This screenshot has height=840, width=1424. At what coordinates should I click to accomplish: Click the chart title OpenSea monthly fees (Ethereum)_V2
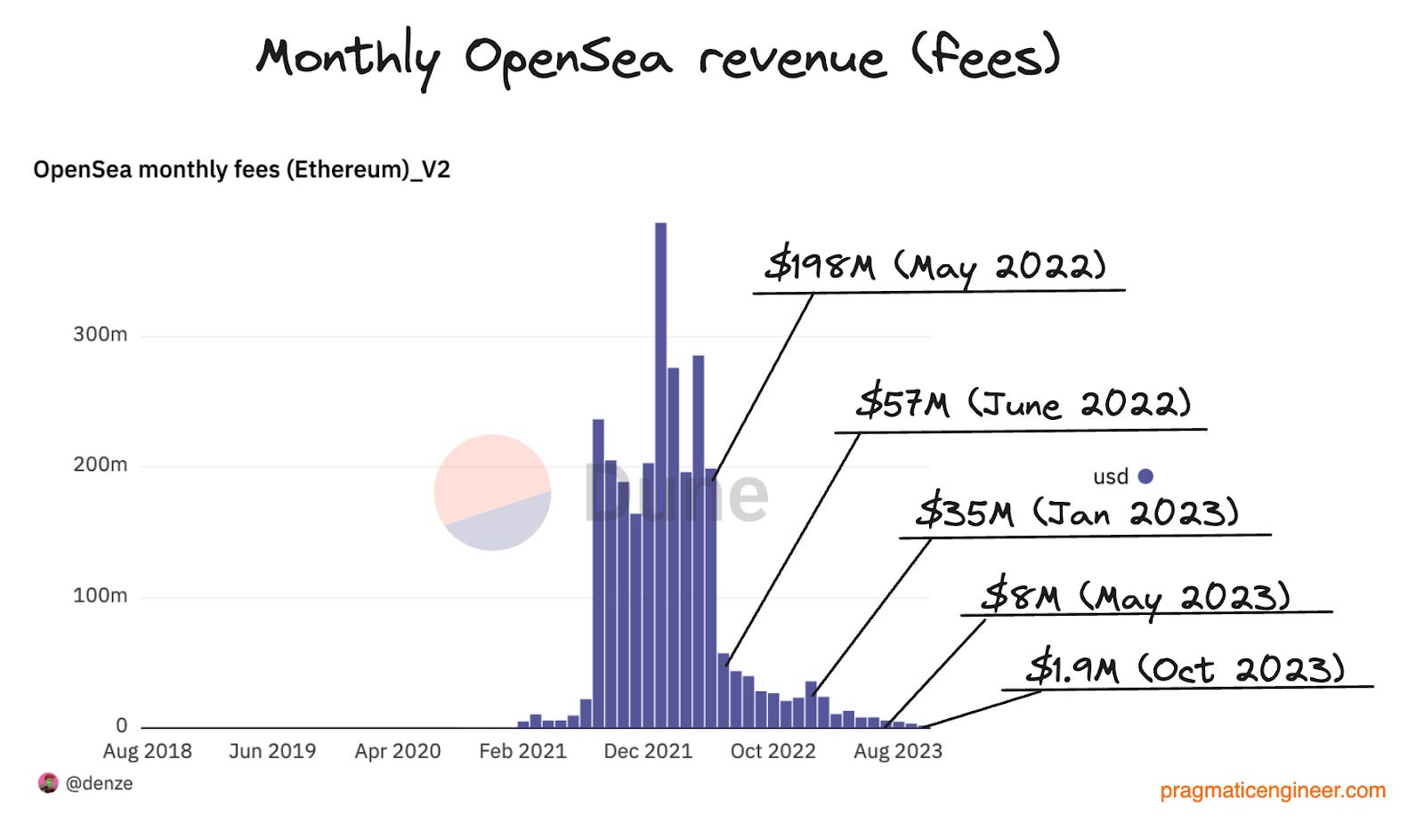pyautogui.click(x=242, y=170)
